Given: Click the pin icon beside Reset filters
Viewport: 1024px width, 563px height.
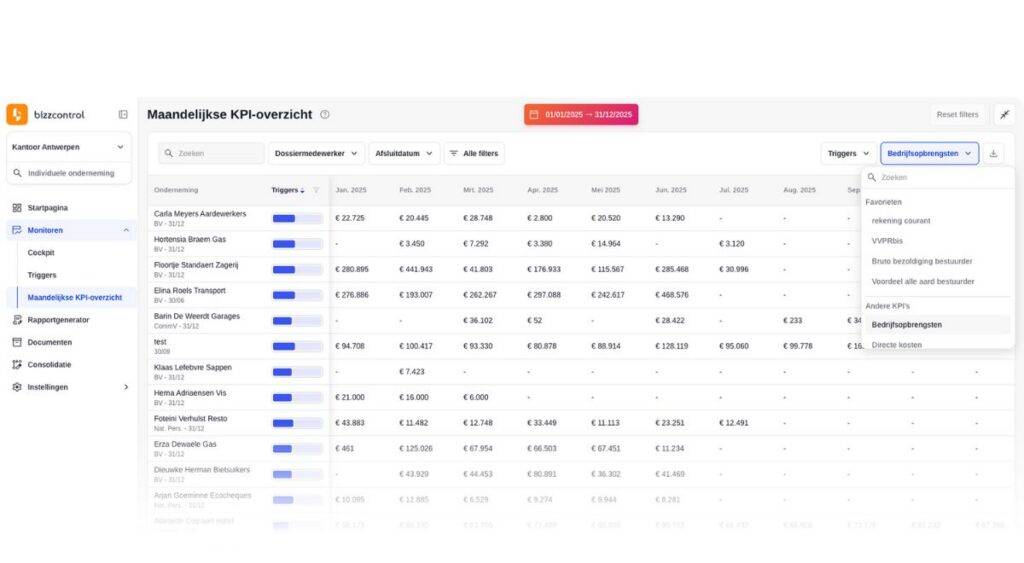Looking at the screenshot, I should (1003, 115).
